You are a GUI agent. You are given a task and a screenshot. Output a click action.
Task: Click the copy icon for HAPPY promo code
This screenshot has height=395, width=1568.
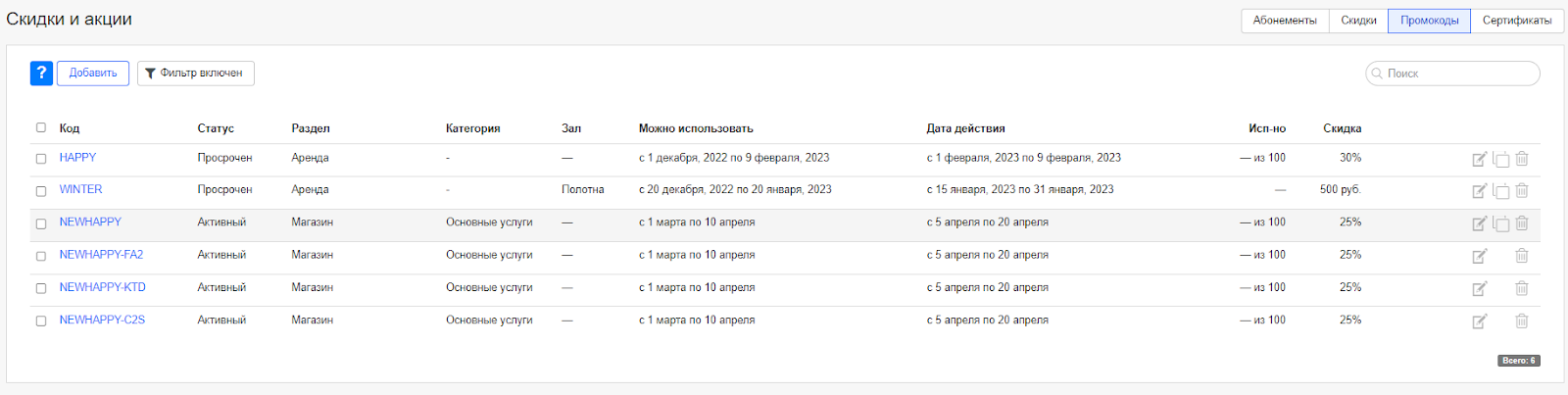1500,159
